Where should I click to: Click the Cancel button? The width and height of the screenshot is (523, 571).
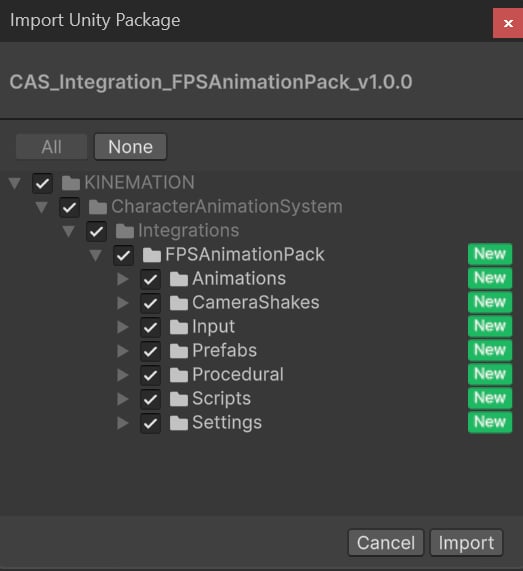[x=386, y=543]
